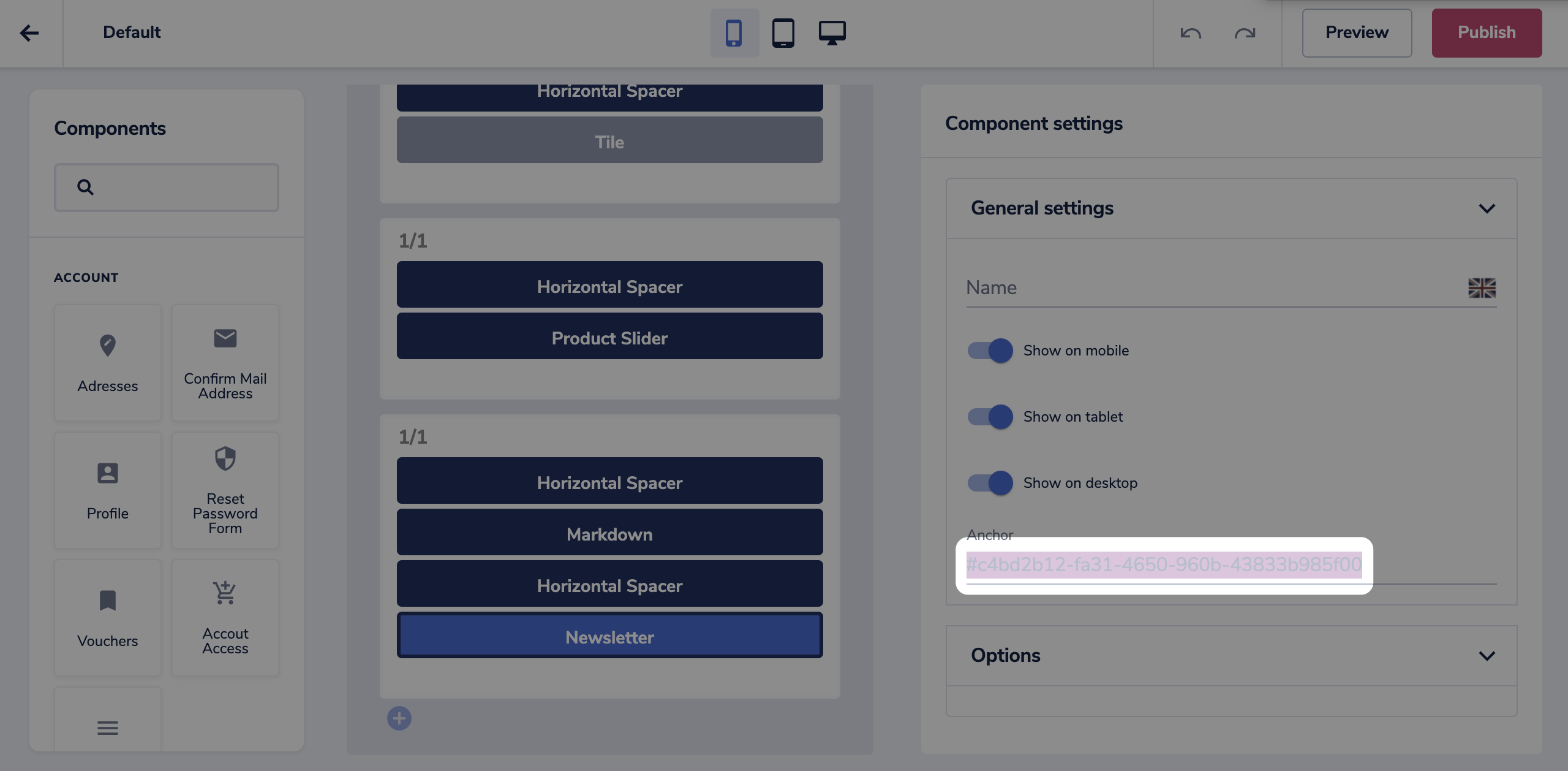Add a new section with plus icon

tap(399, 718)
